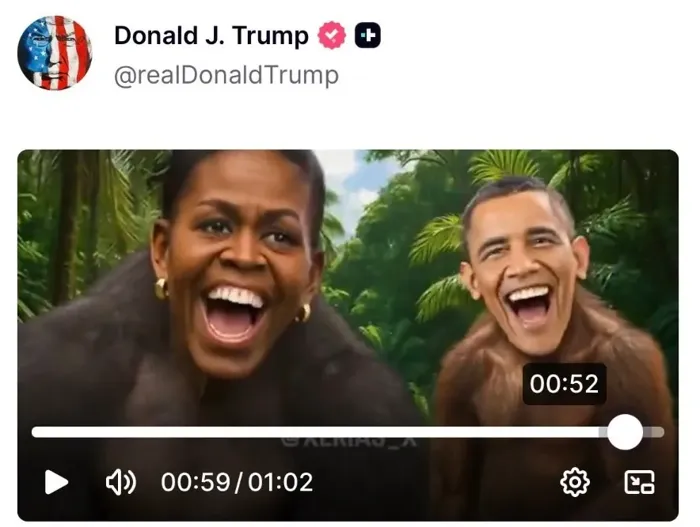Click the 00:52 time preview tooltip
Image resolution: width=700 pixels, height=527 pixels.
564,384
